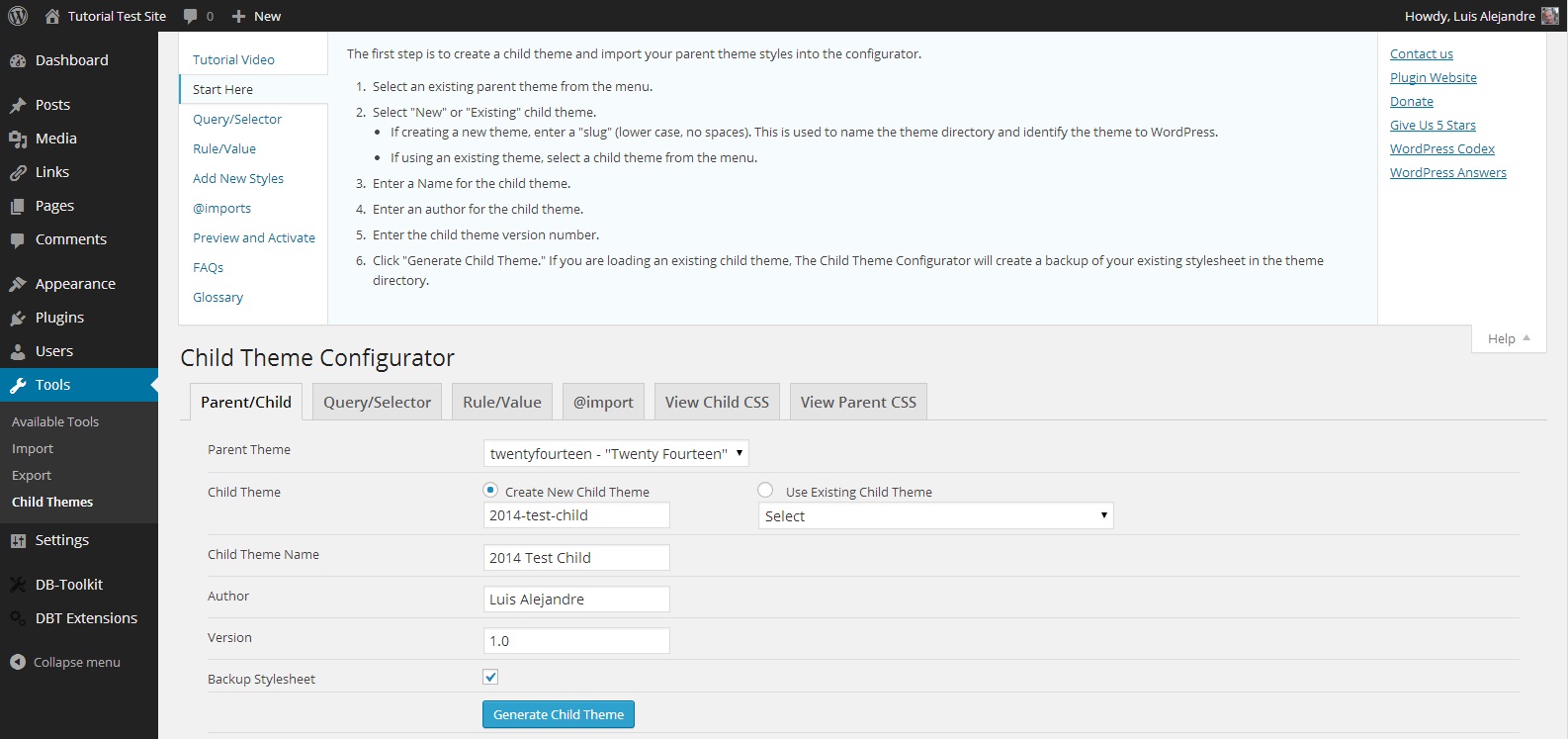The image size is (1568, 739).
Task: Click the child theme slug input field
Action: pyautogui.click(x=576, y=515)
